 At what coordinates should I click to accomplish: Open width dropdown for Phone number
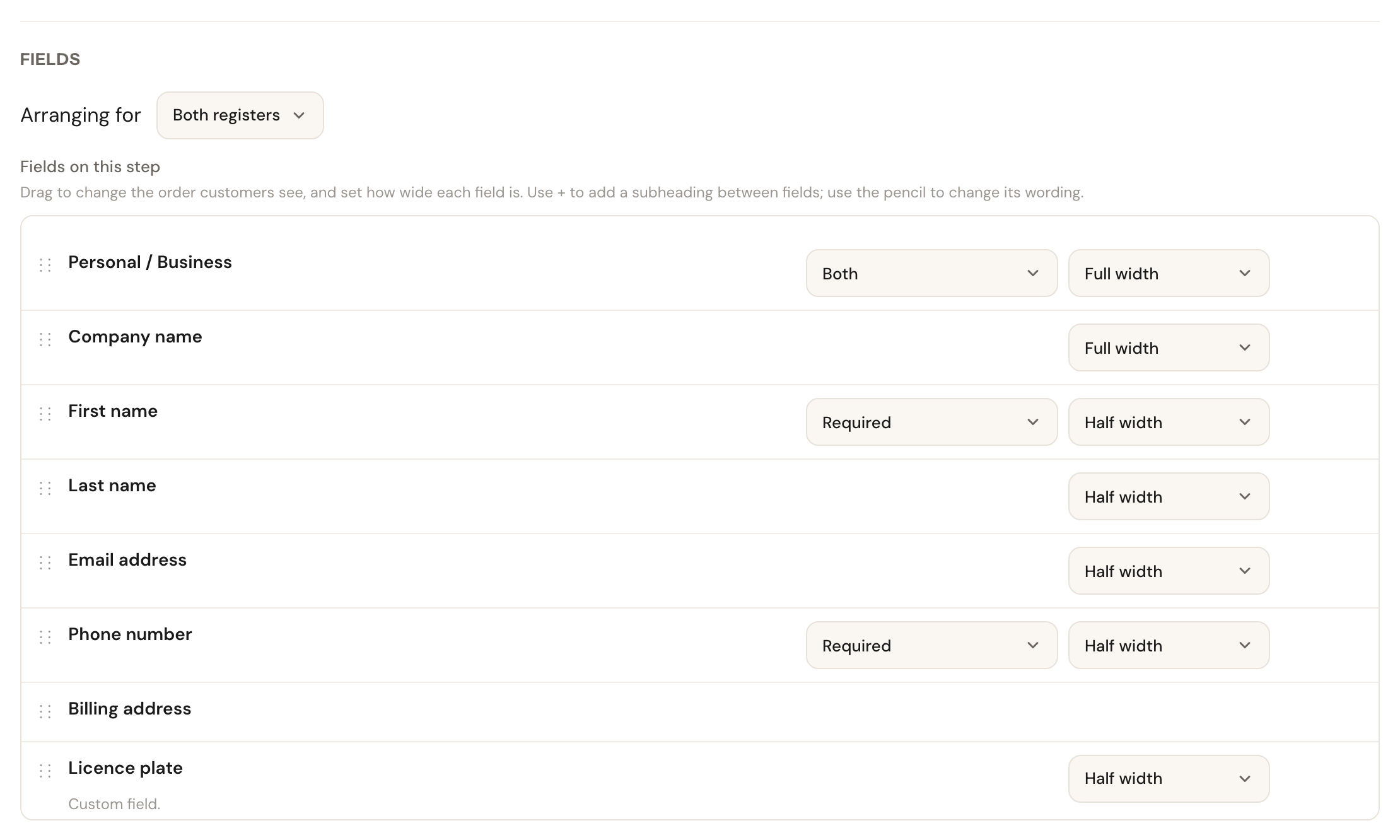click(1169, 645)
